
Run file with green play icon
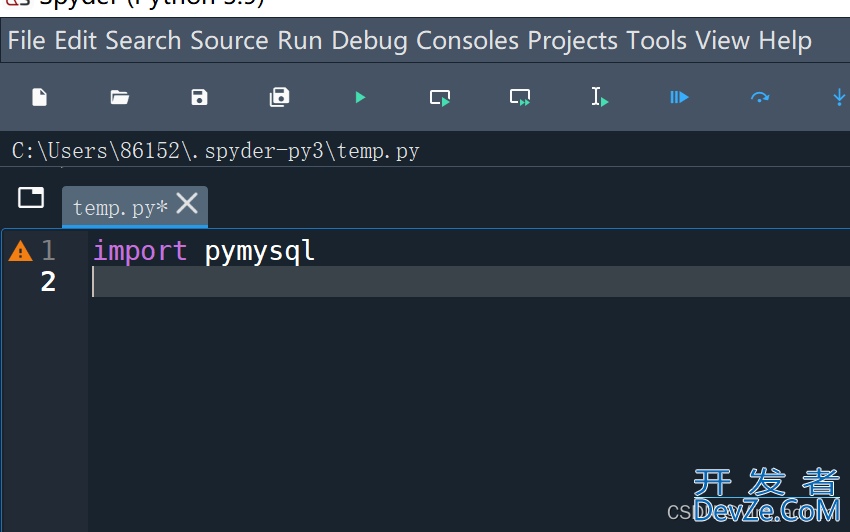(360, 98)
